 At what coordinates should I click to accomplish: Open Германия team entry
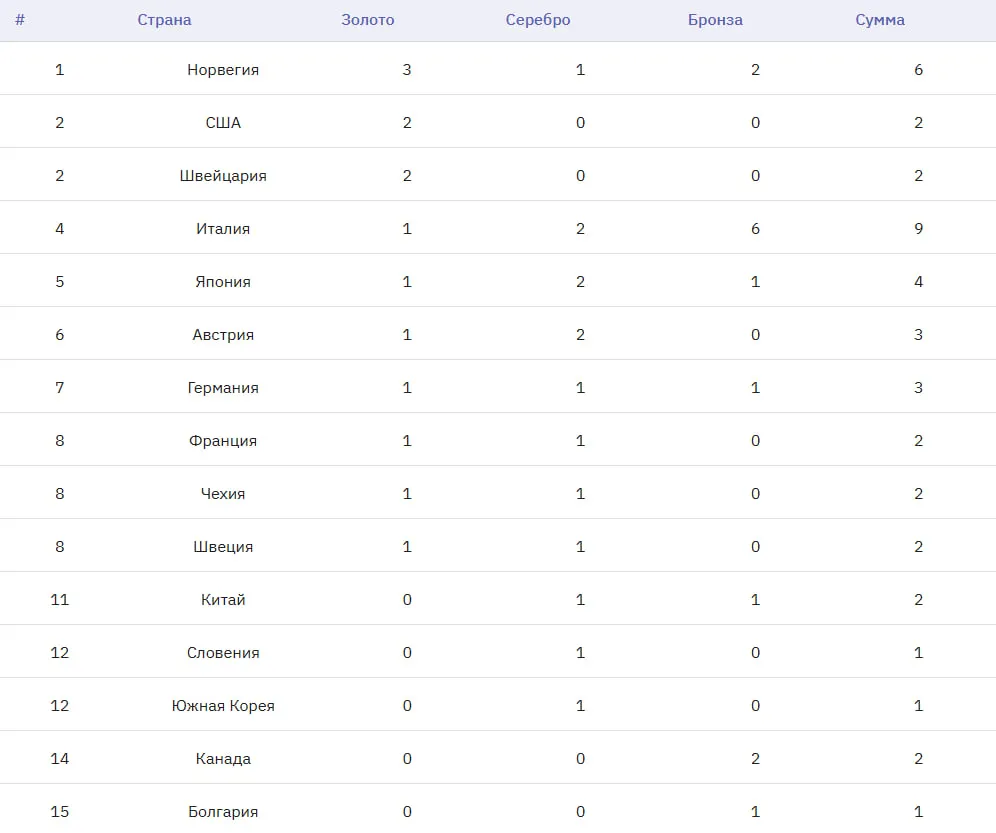click(223, 388)
